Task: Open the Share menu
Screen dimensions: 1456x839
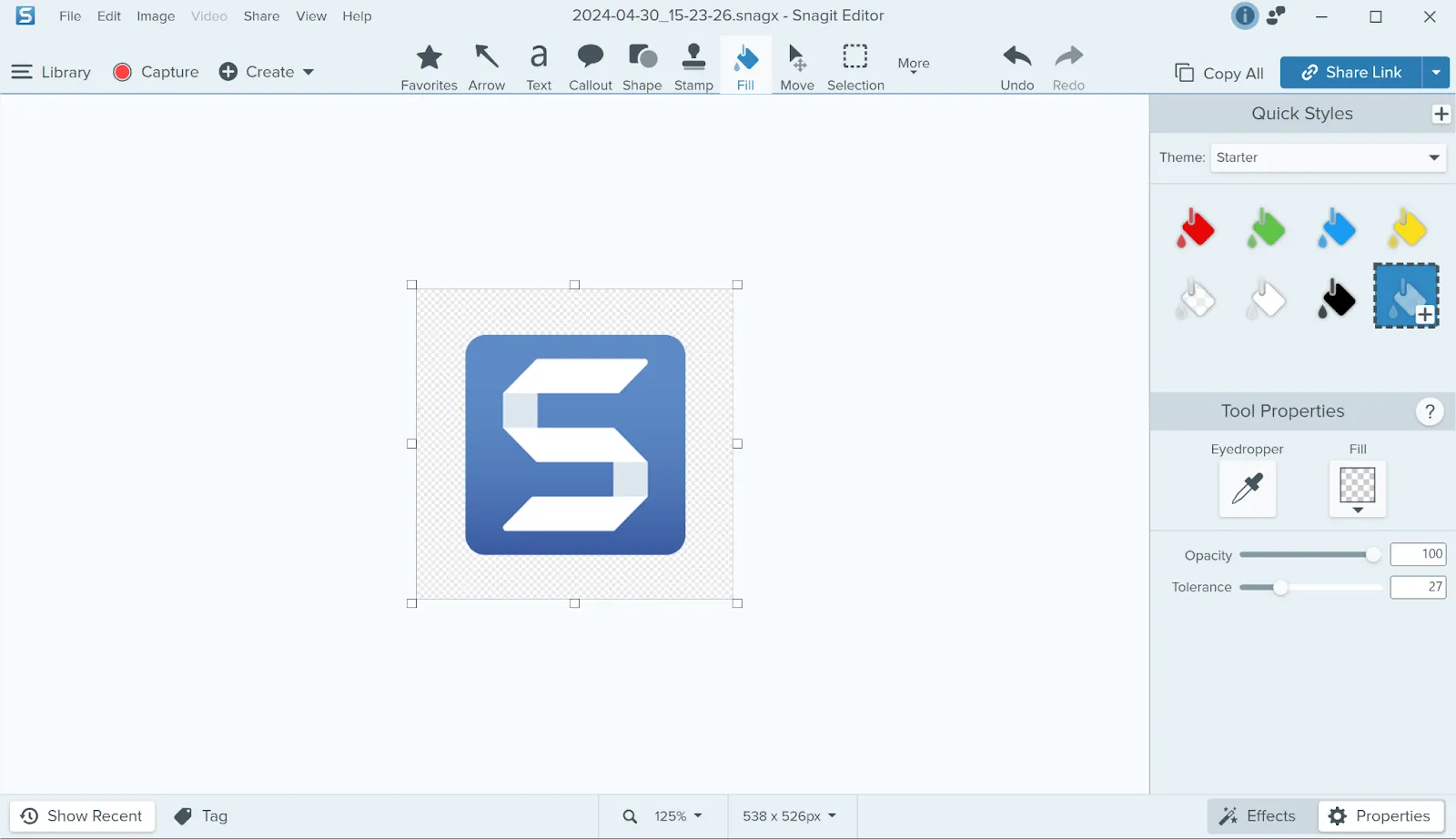Action: 261,16
